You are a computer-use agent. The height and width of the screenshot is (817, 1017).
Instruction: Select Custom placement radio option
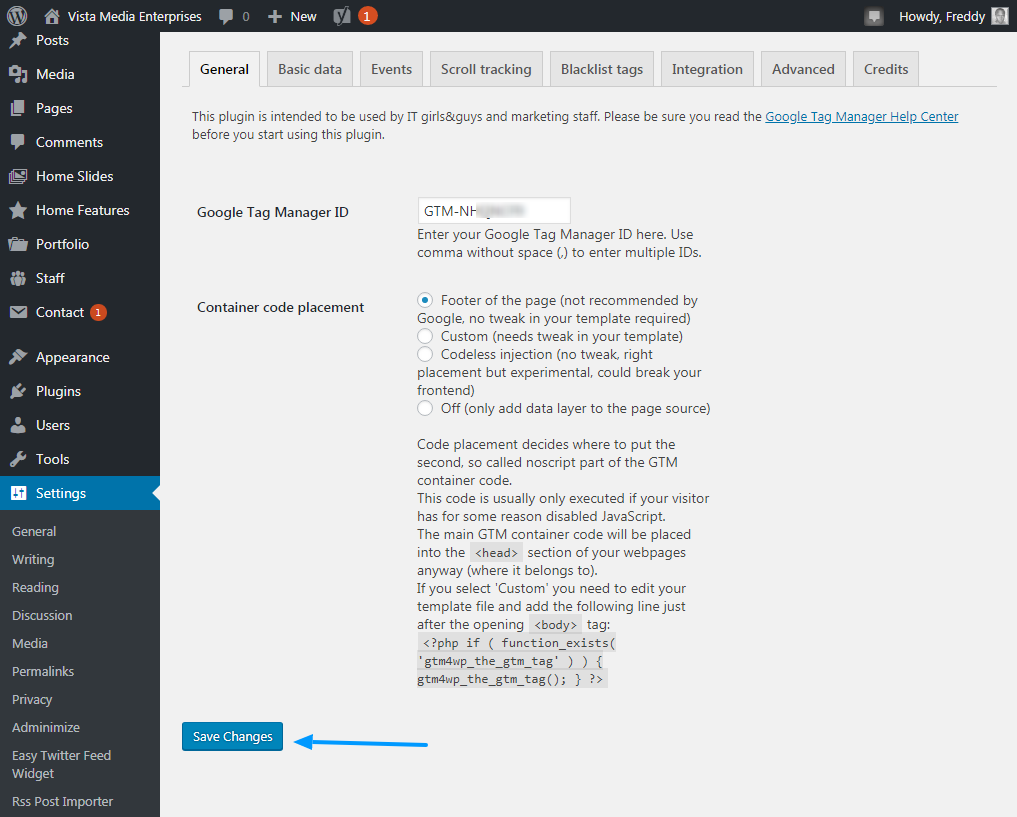click(425, 337)
